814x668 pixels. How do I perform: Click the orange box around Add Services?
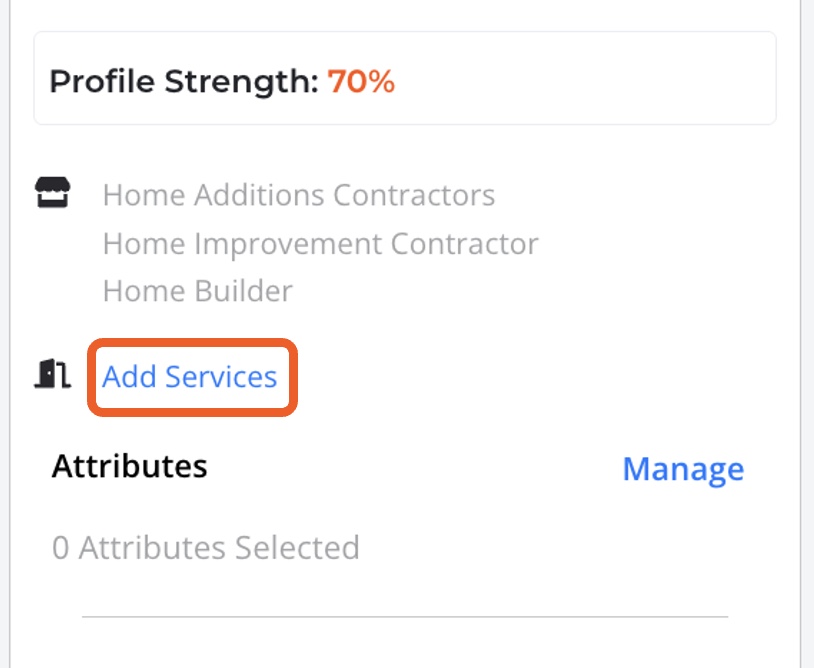293,377
